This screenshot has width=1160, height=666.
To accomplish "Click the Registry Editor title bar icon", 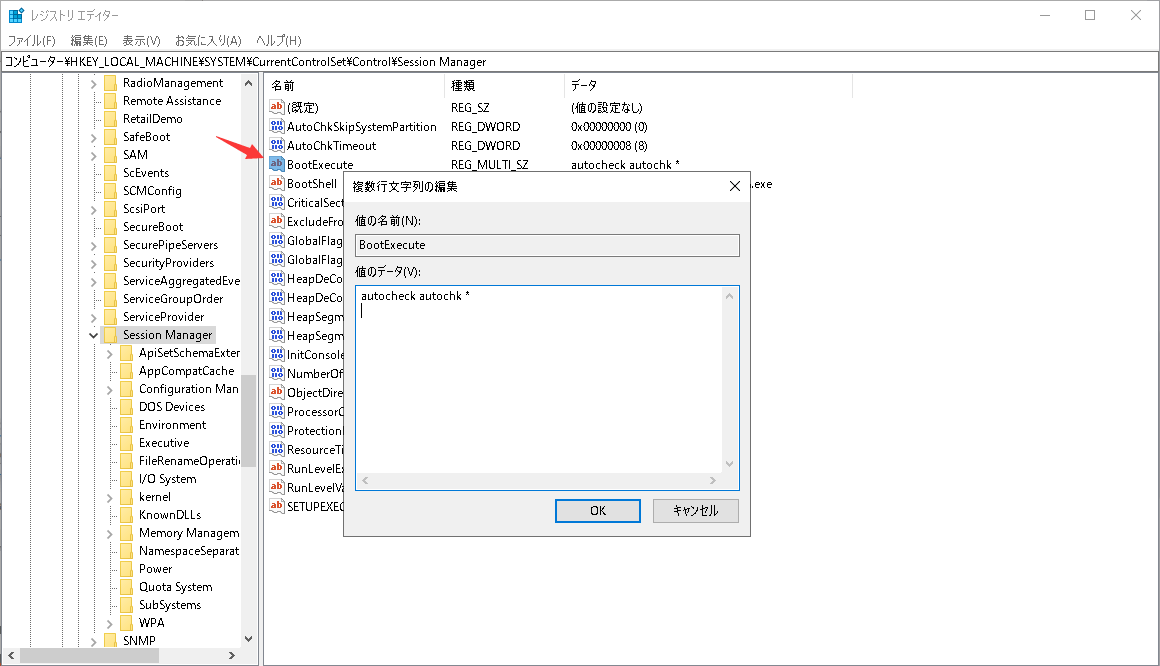I will (16, 16).
